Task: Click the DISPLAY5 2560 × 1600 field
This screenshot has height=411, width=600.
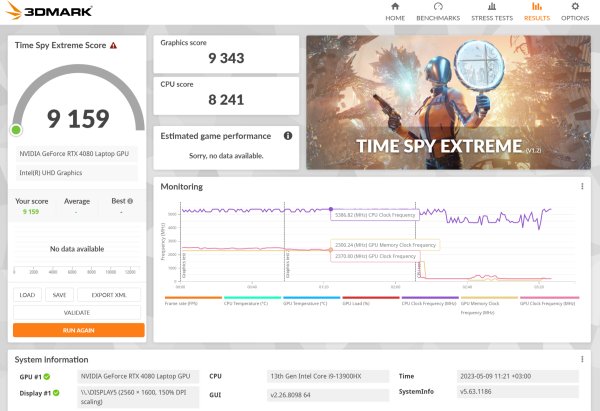Action: click(x=138, y=397)
